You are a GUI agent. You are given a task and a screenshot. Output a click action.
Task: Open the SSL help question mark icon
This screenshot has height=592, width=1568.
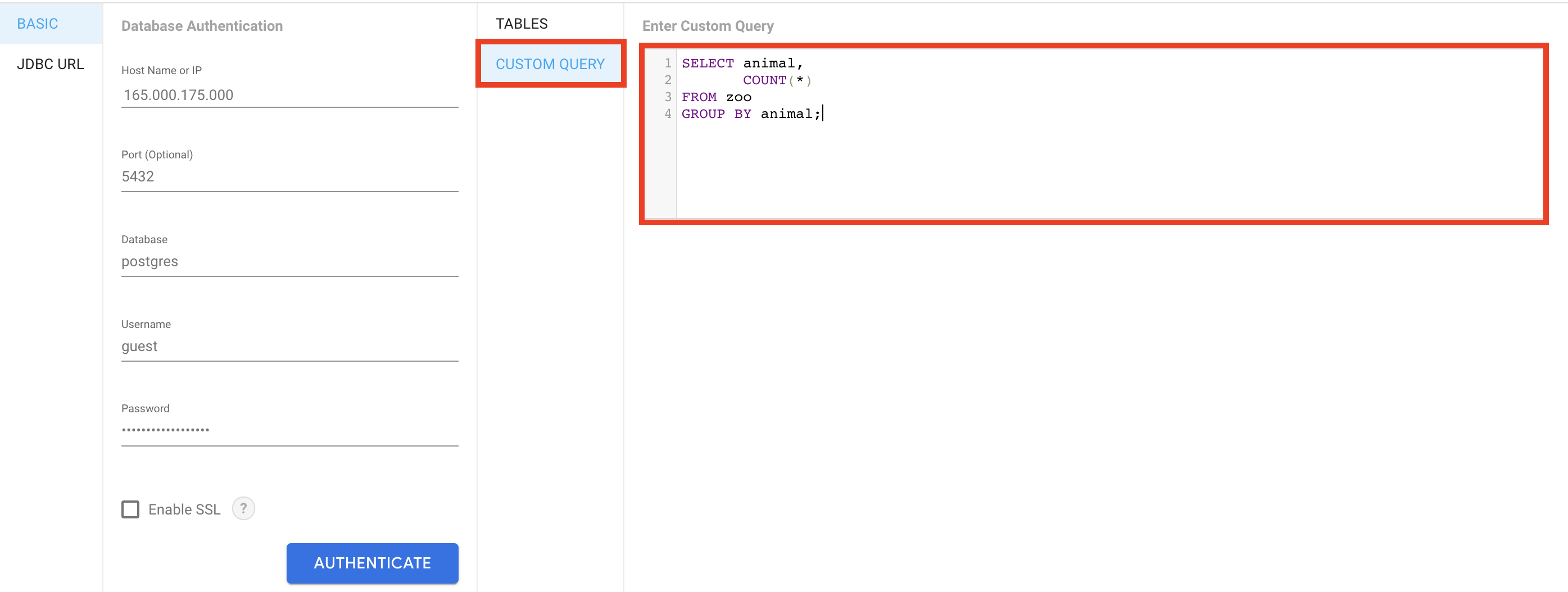tap(243, 508)
